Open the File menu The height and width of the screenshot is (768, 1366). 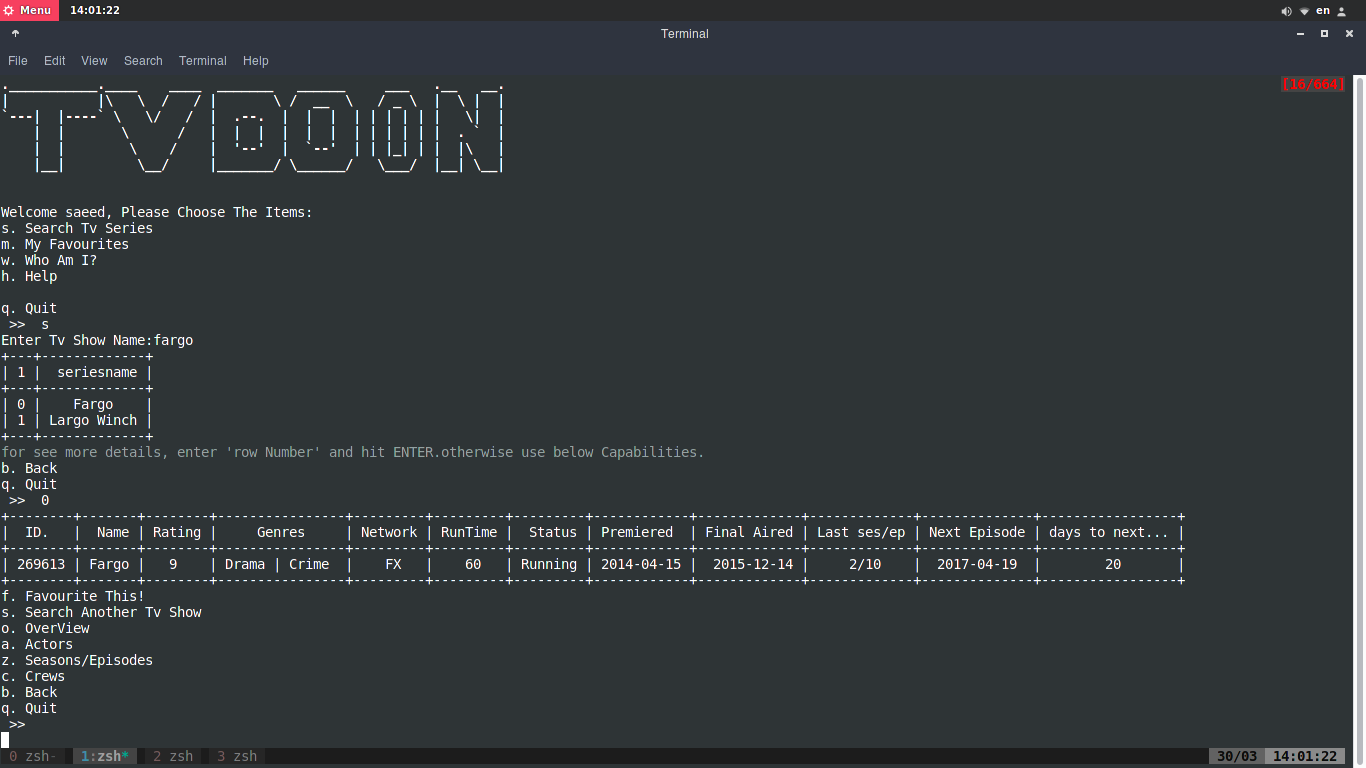coord(18,61)
